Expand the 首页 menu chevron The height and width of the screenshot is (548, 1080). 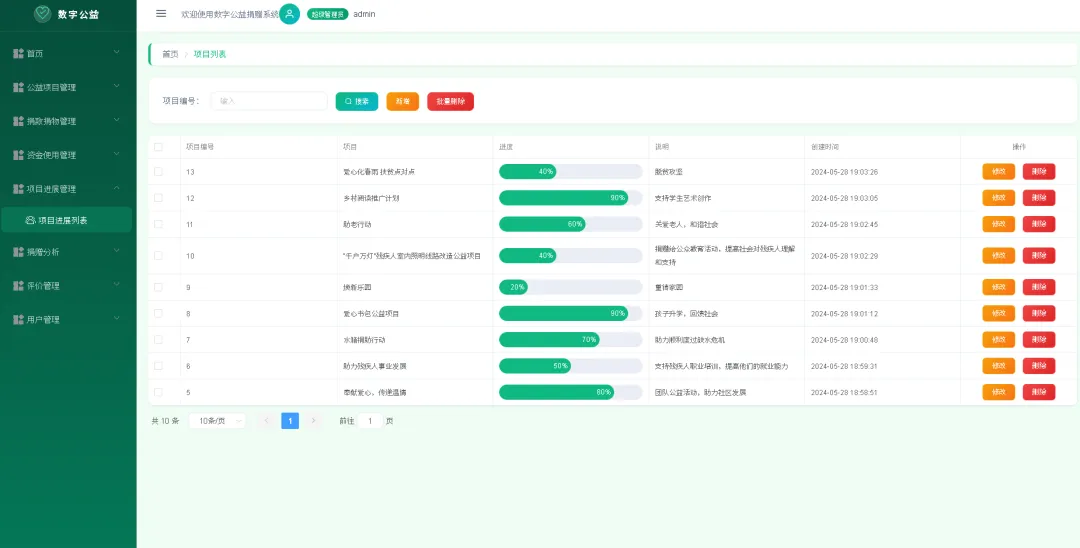(116, 52)
